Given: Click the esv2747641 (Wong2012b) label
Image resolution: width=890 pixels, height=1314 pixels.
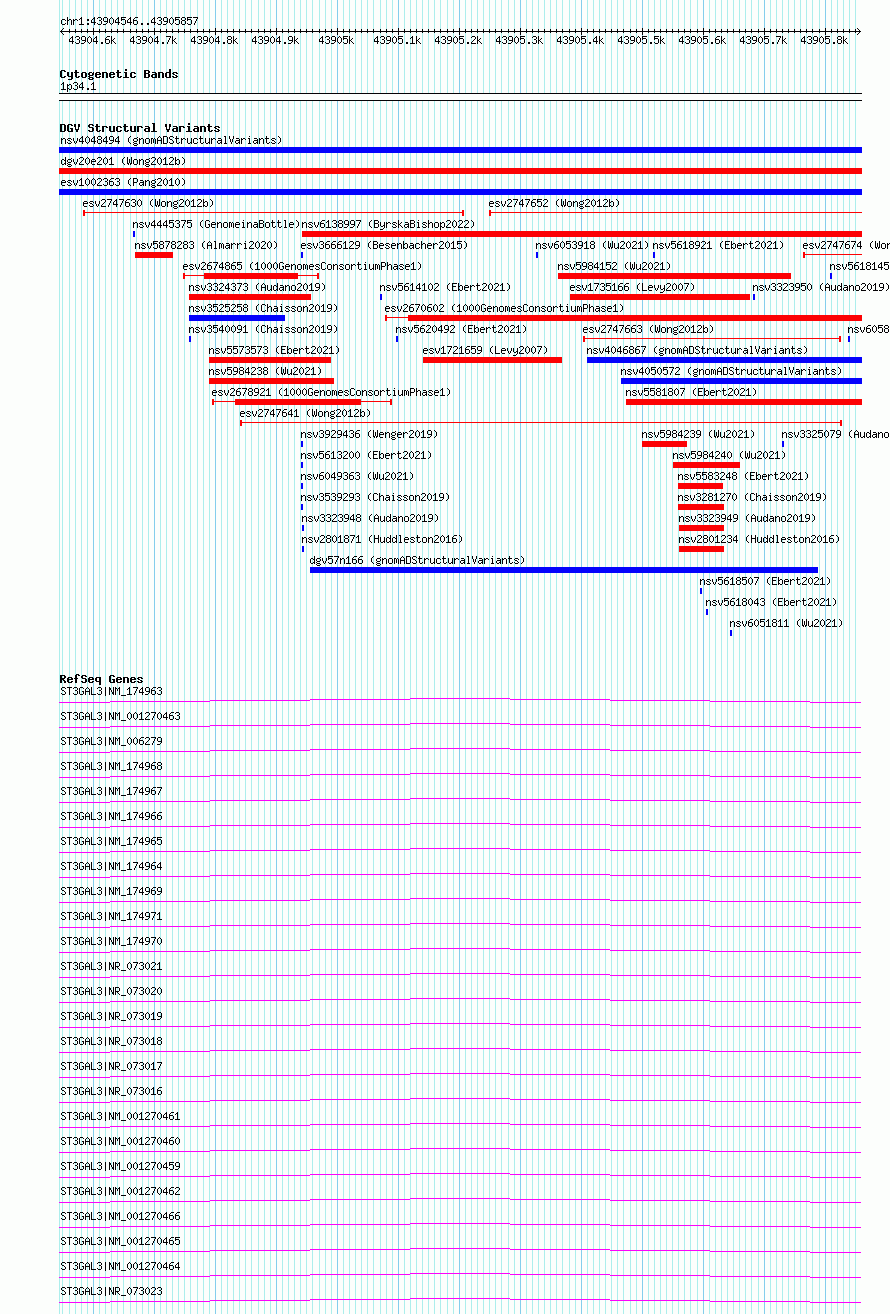Looking at the screenshot, I should click(305, 413).
